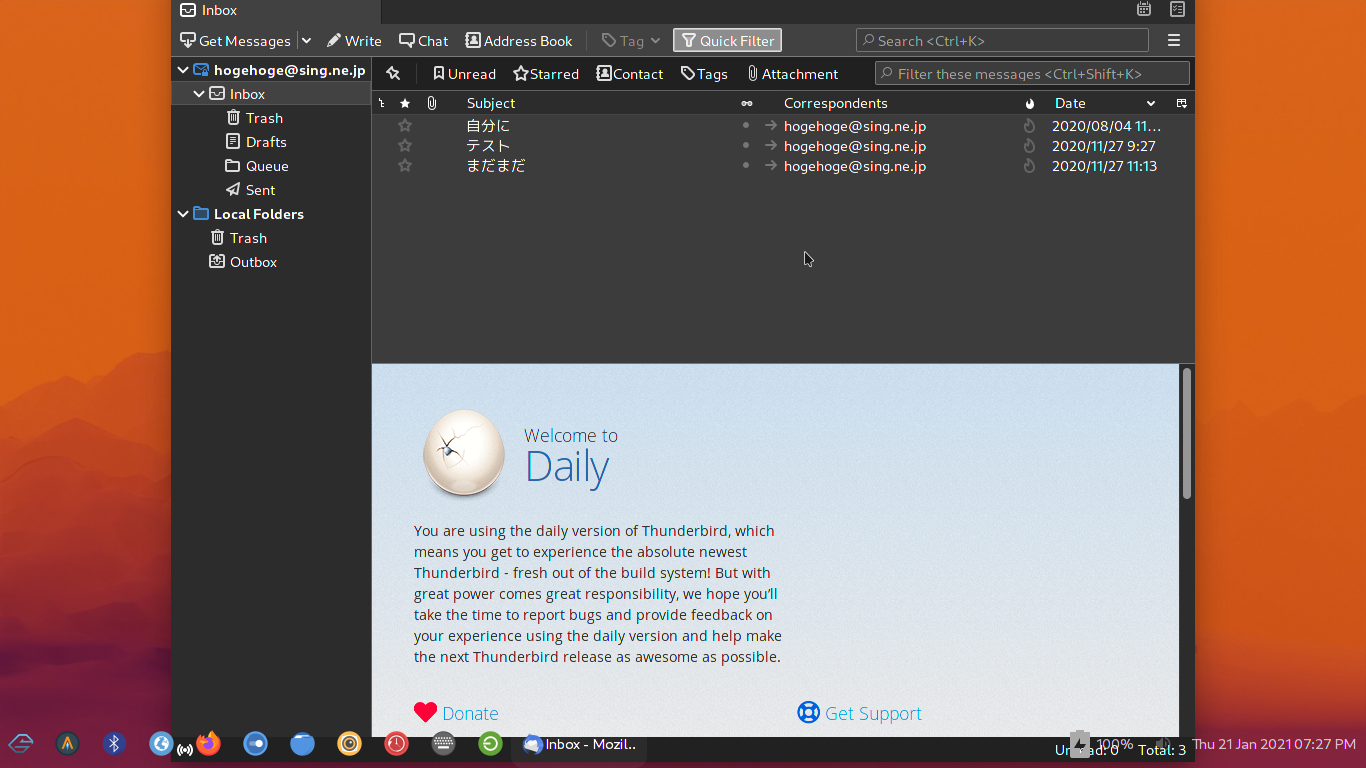Focus the global Search field
Screen dimensions: 1366x768
click(1002, 41)
